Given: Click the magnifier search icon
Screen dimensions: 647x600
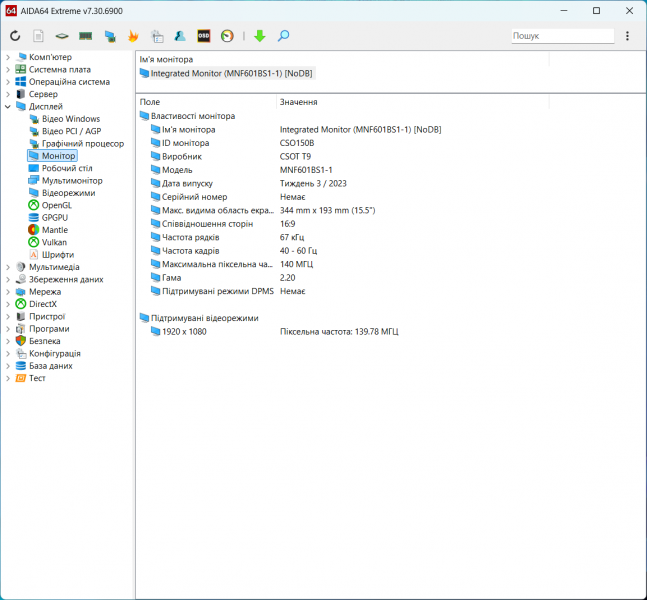Looking at the screenshot, I should click(x=283, y=36).
